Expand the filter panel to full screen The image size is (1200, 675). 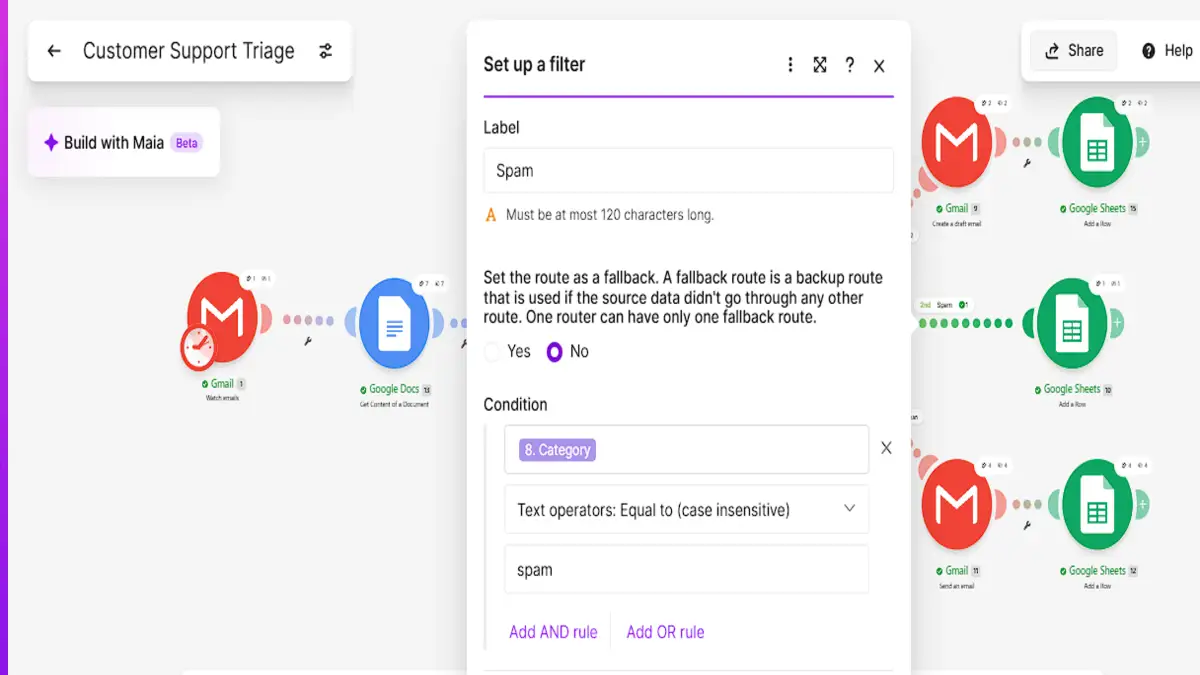[820, 65]
